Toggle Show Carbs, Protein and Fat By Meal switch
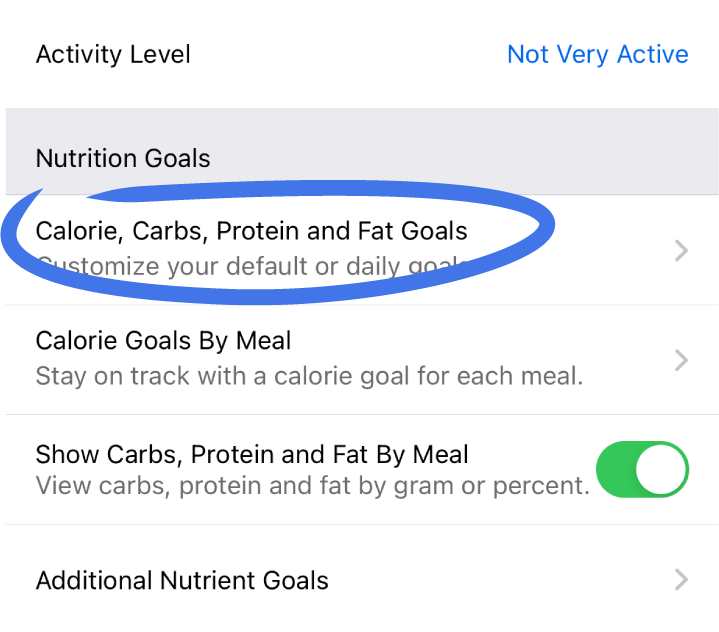The height and width of the screenshot is (632, 719). pos(642,470)
